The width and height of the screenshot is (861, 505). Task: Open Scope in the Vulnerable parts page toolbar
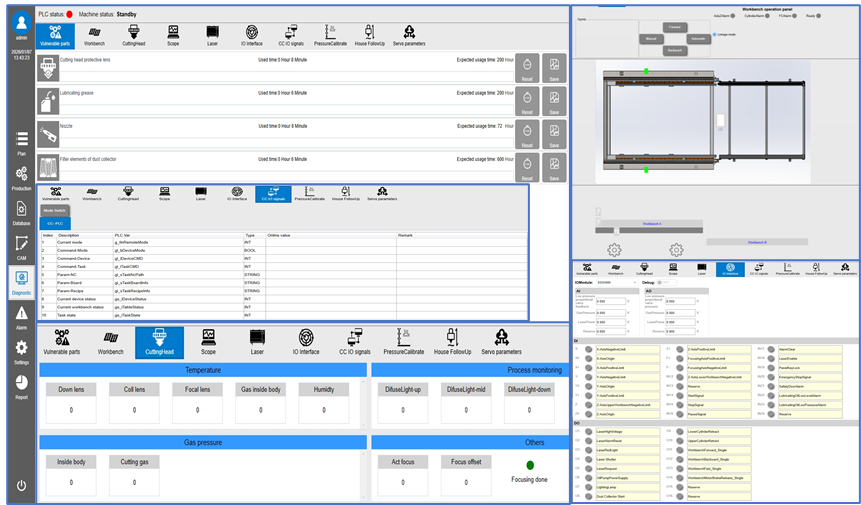tap(173, 36)
